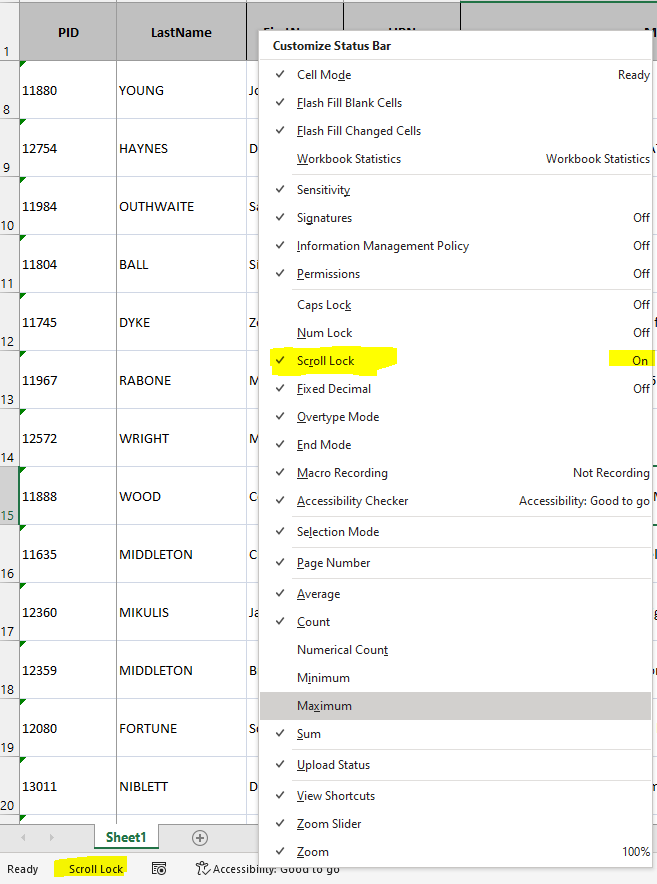Open the Accessibility checker status icon

(267, 869)
